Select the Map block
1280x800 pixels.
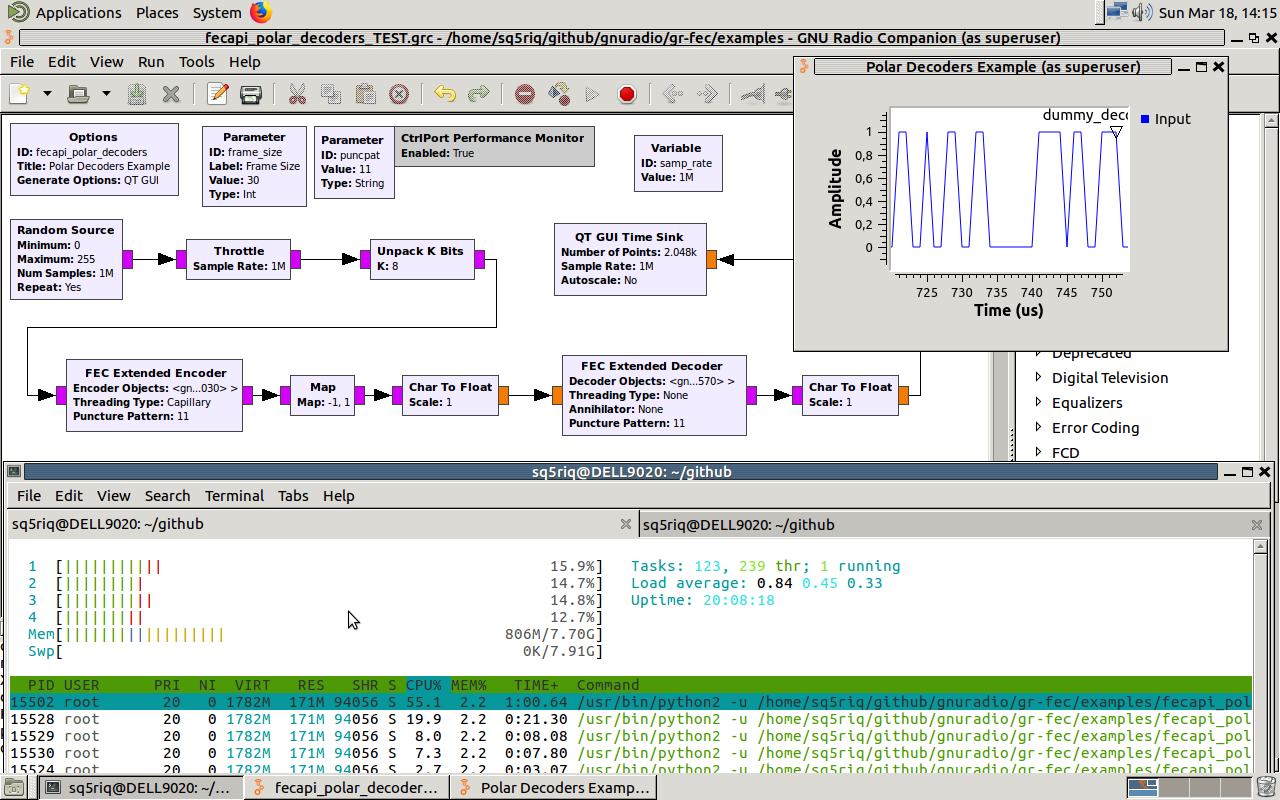(322, 395)
